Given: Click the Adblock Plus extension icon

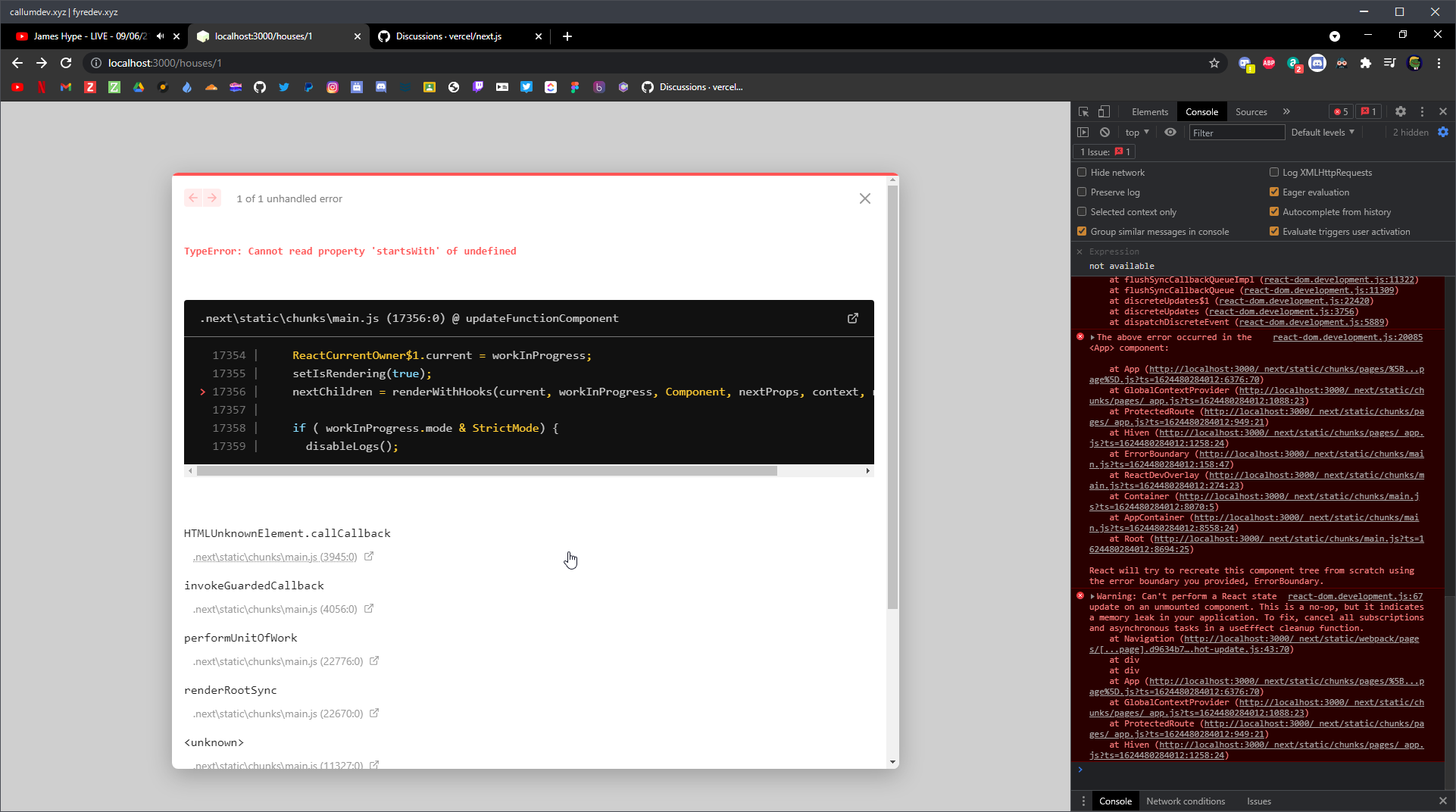Looking at the screenshot, I should point(1270,64).
